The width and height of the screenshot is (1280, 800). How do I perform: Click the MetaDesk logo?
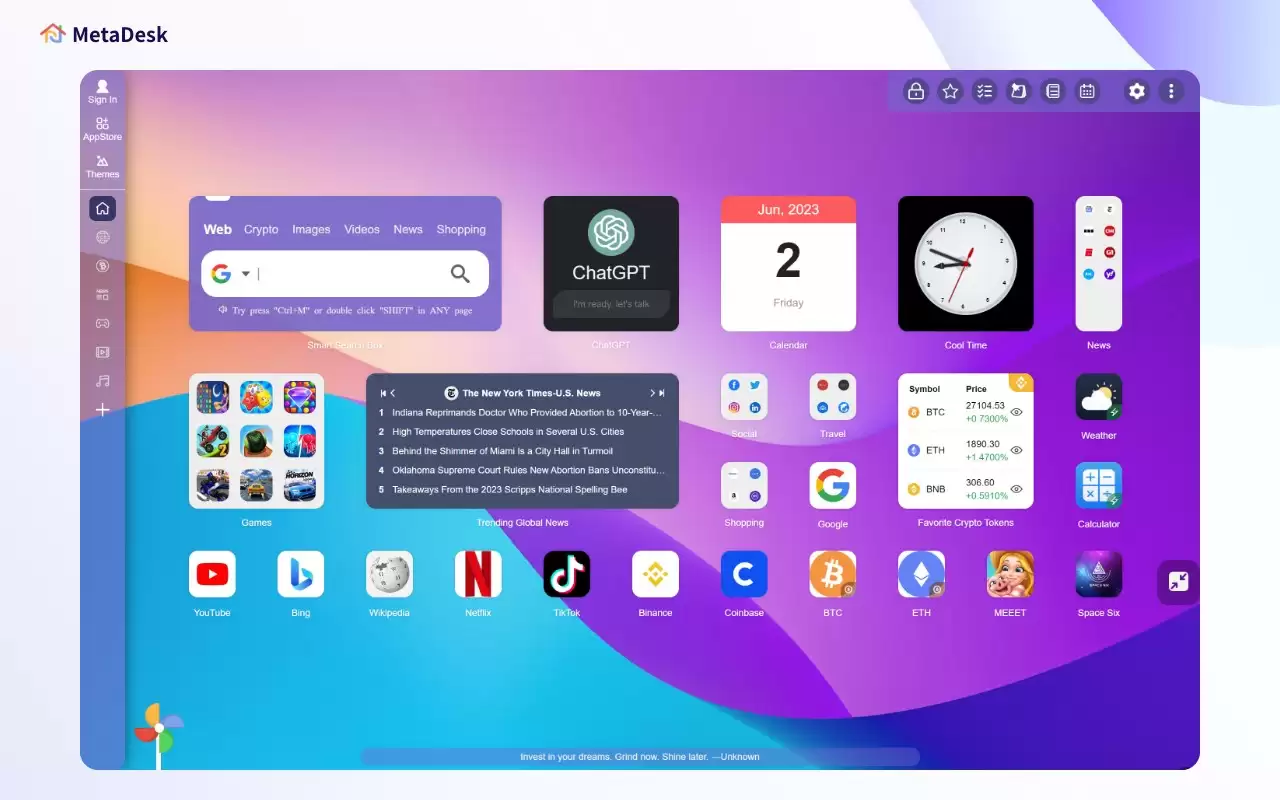click(x=103, y=34)
